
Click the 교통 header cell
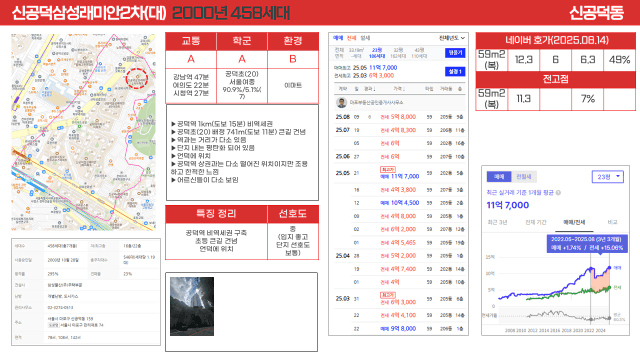pyautogui.click(x=191, y=41)
